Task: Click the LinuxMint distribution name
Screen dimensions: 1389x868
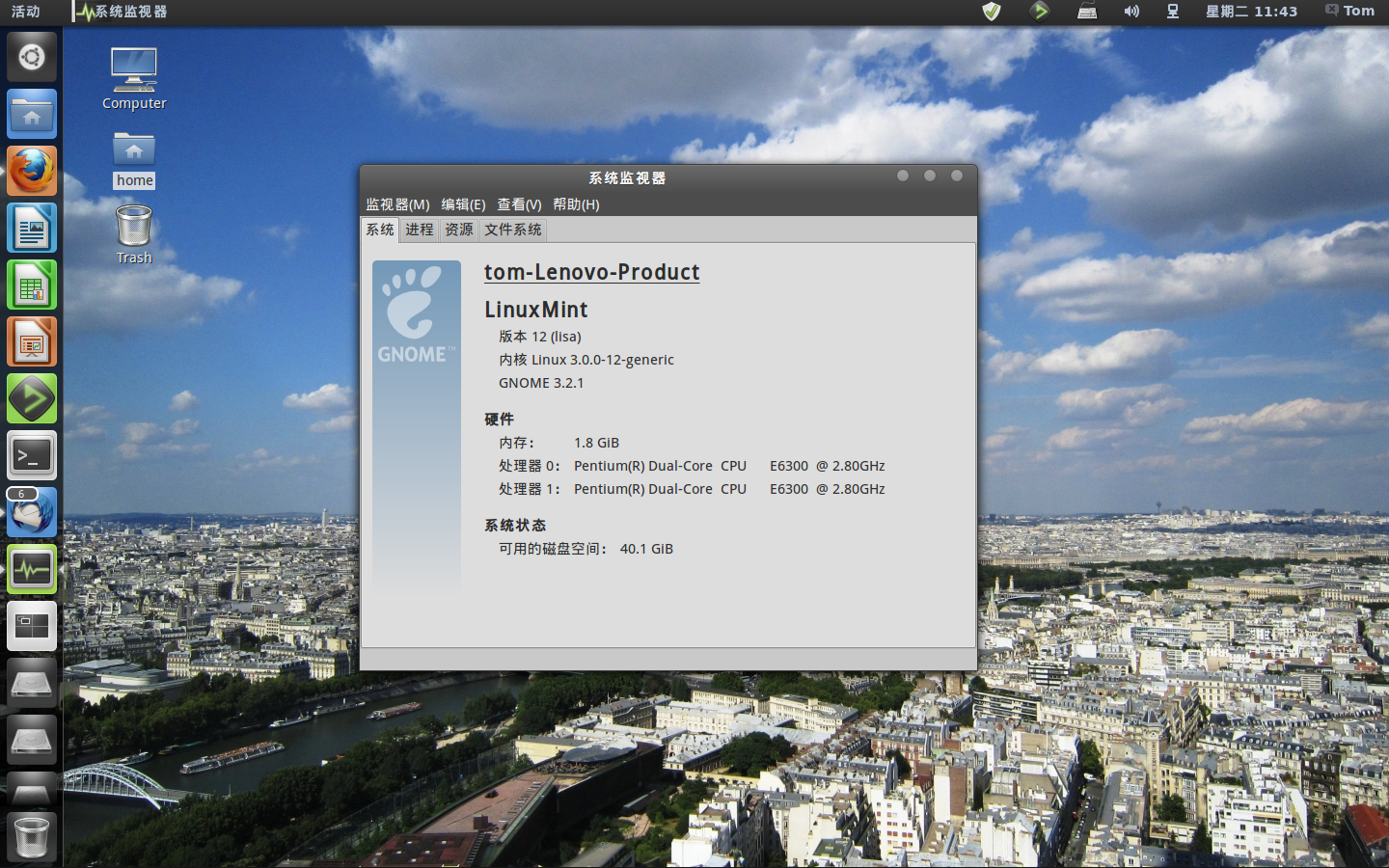Action: [x=536, y=310]
